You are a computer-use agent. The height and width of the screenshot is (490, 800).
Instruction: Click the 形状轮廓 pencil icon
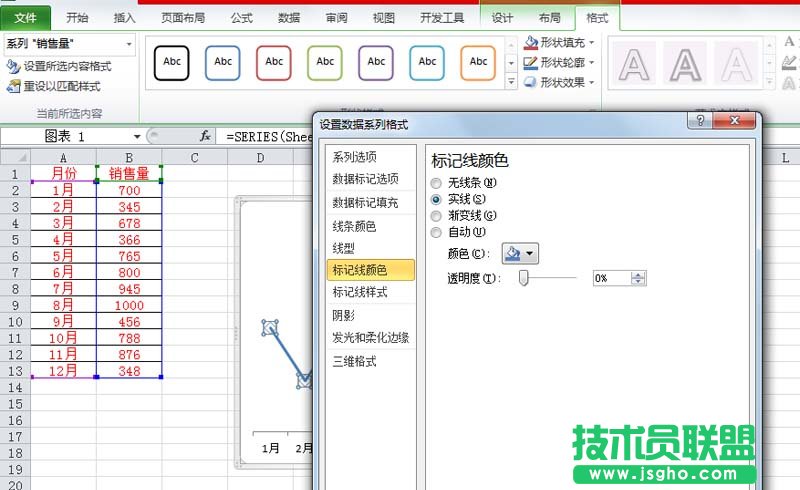[x=531, y=62]
